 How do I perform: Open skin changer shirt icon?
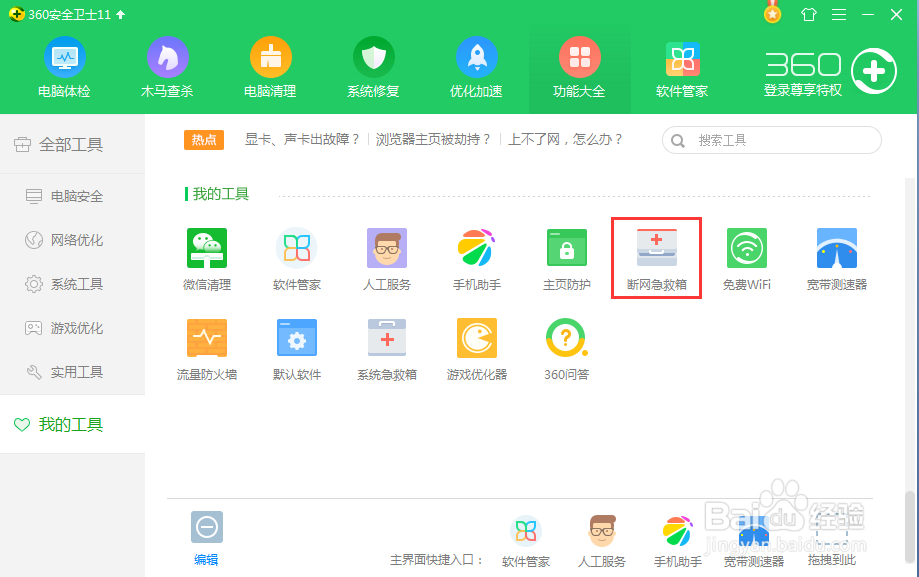[x=809, y=14]
